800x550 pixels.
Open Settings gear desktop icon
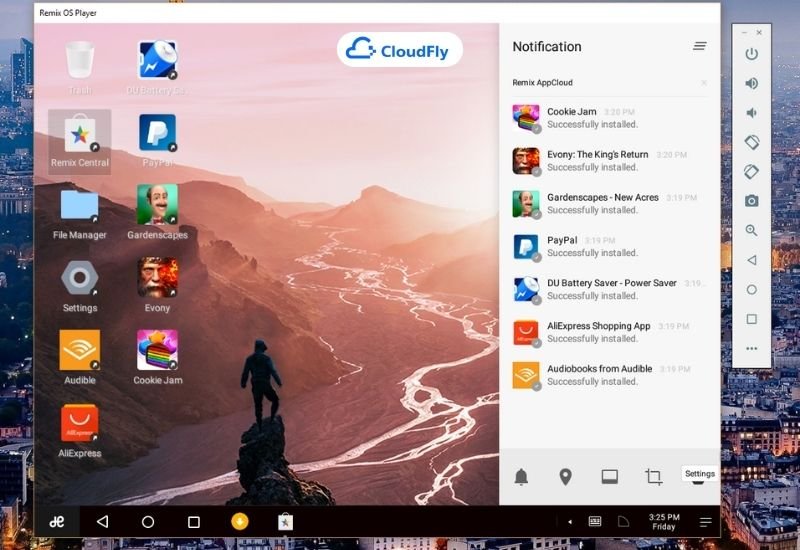(80, 278)
